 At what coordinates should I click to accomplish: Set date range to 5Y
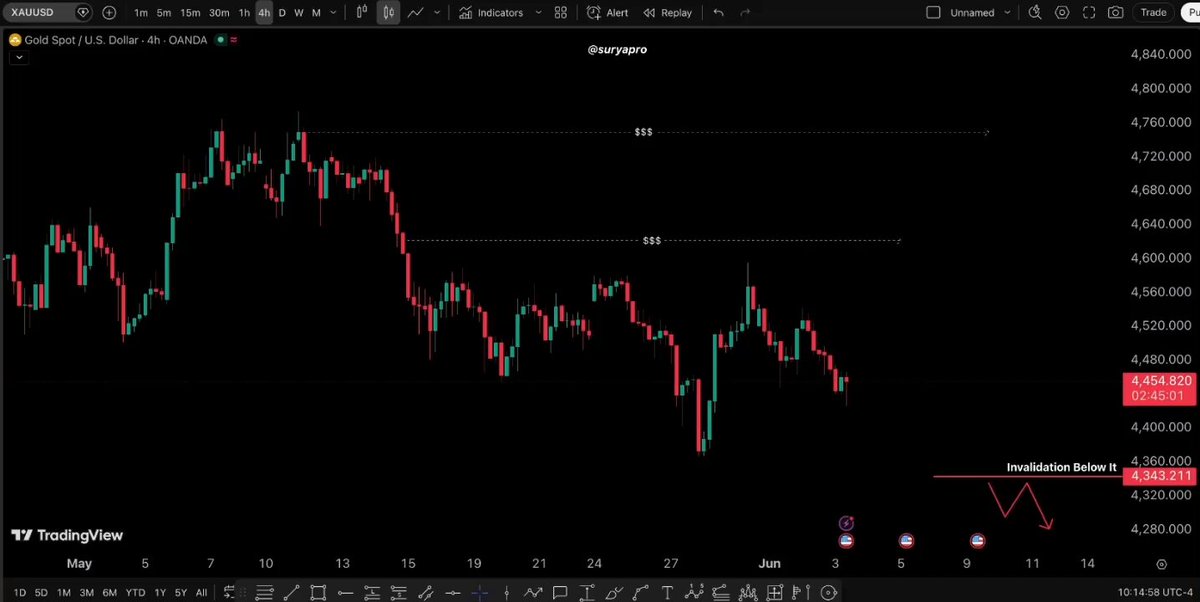tap(181, 593)
